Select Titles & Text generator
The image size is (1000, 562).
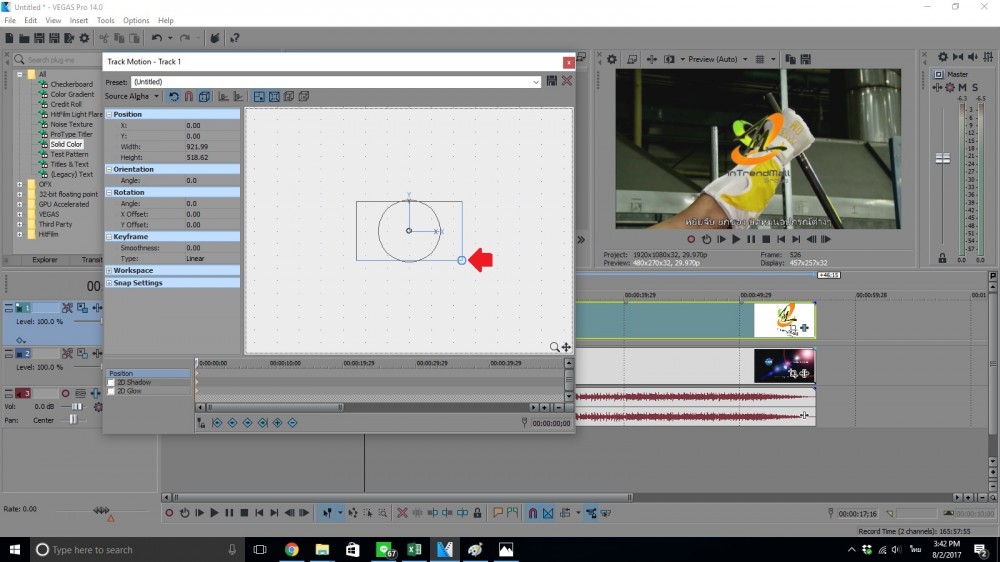point(70,164)
